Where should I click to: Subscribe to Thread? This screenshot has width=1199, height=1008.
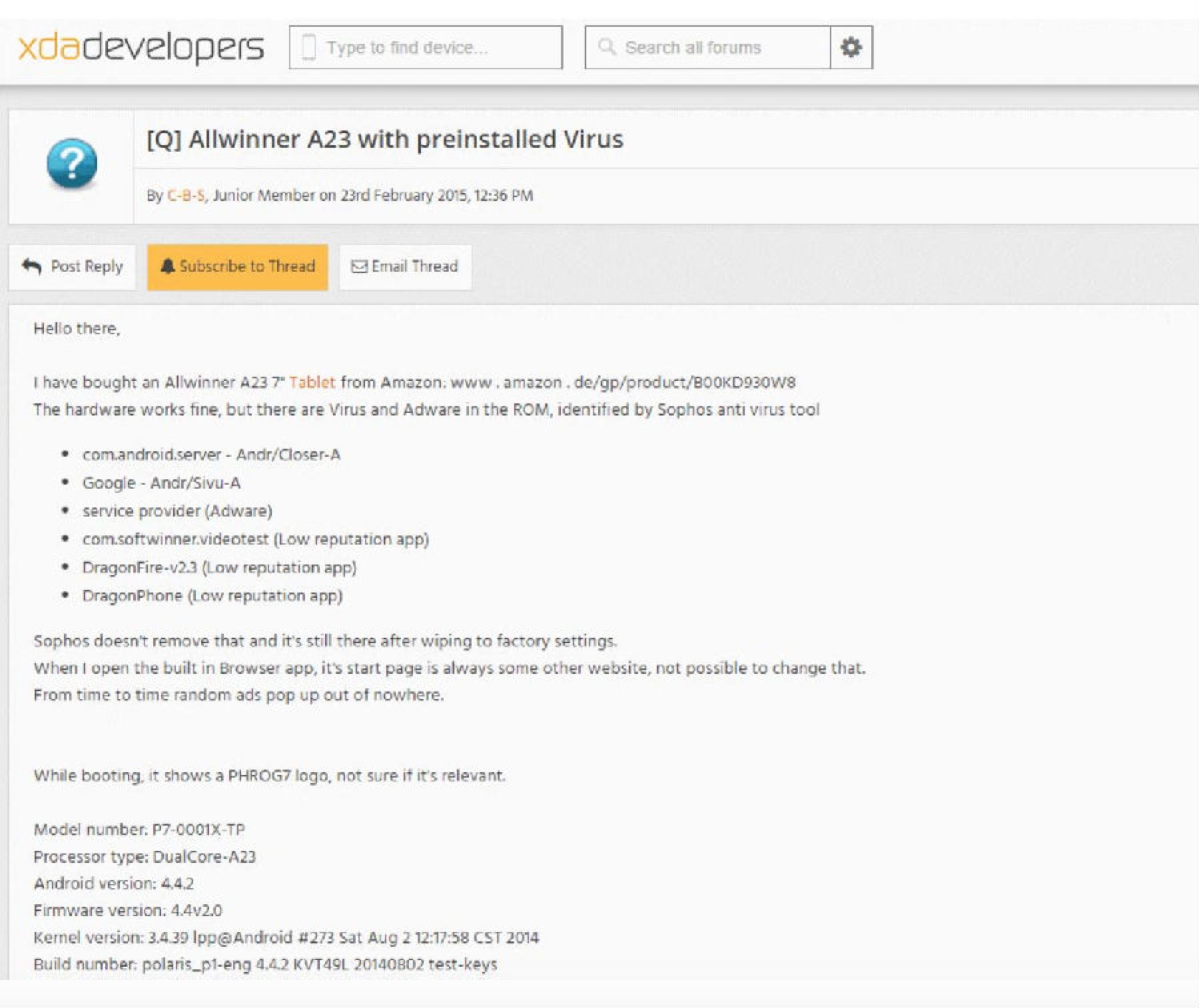pos(237,267)
